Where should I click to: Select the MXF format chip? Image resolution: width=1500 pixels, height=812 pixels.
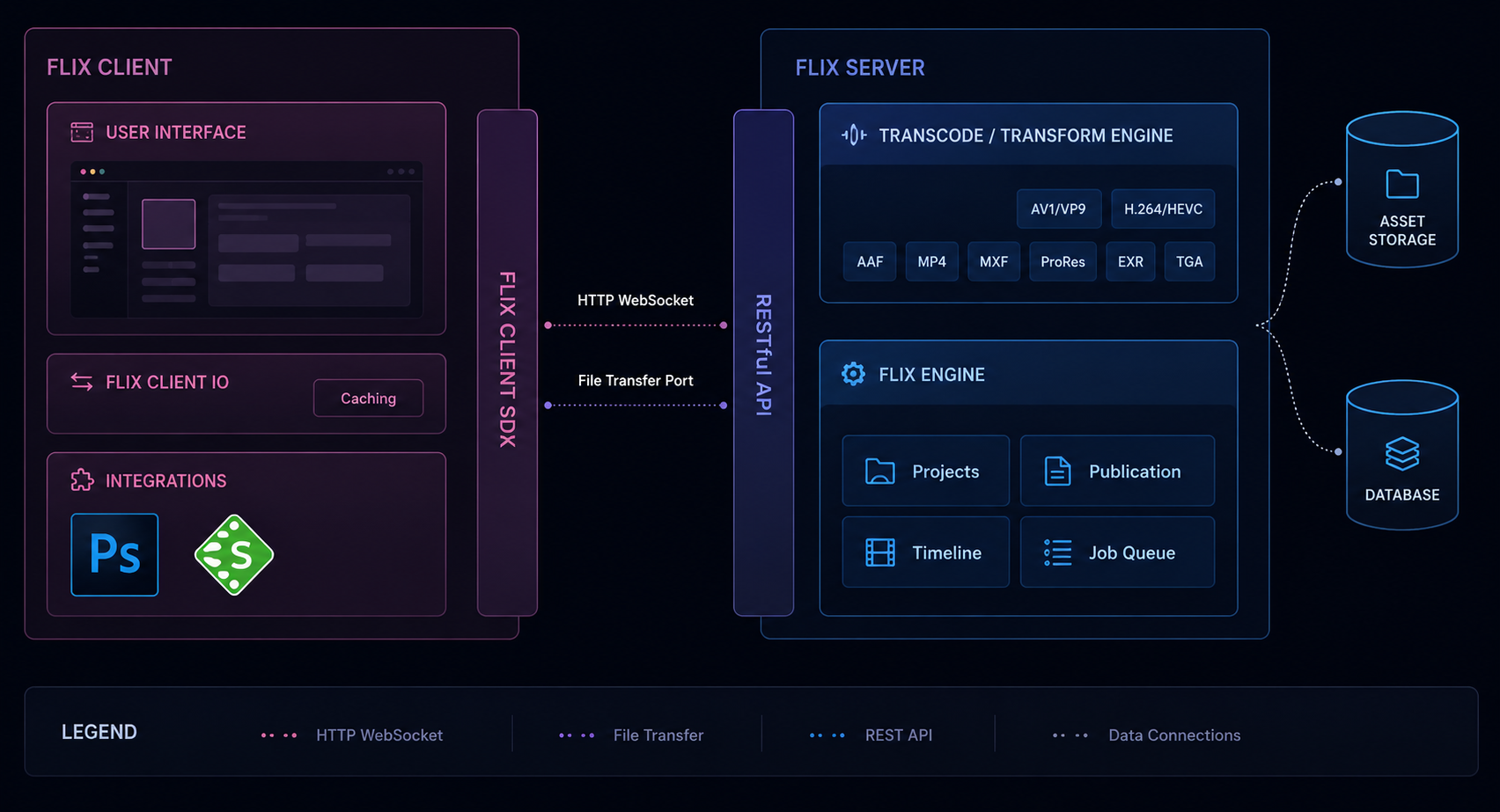pos(994,262)
